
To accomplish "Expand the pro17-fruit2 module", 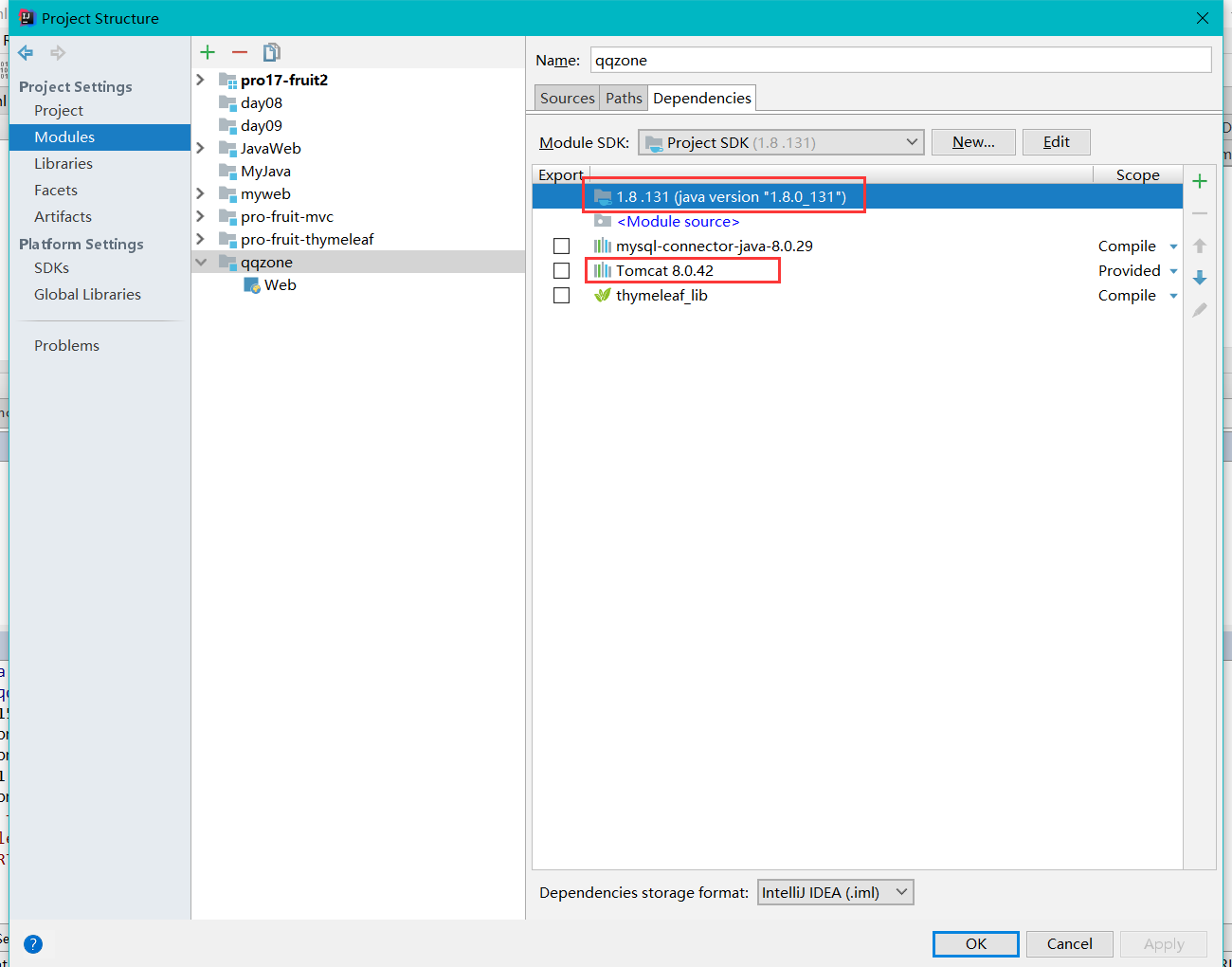I will tap(201, 80).
